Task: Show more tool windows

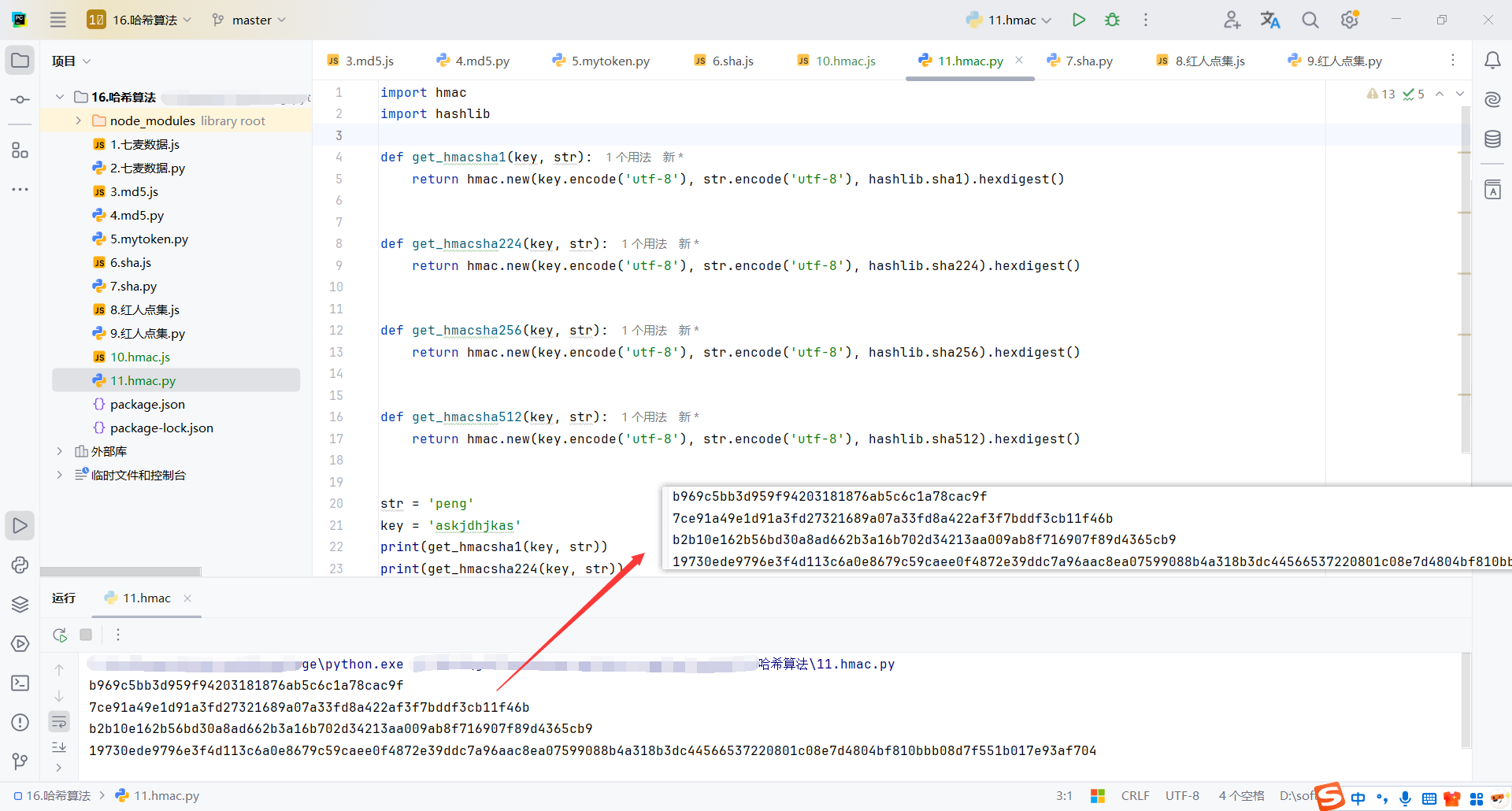Action: (x=20, y=190)
